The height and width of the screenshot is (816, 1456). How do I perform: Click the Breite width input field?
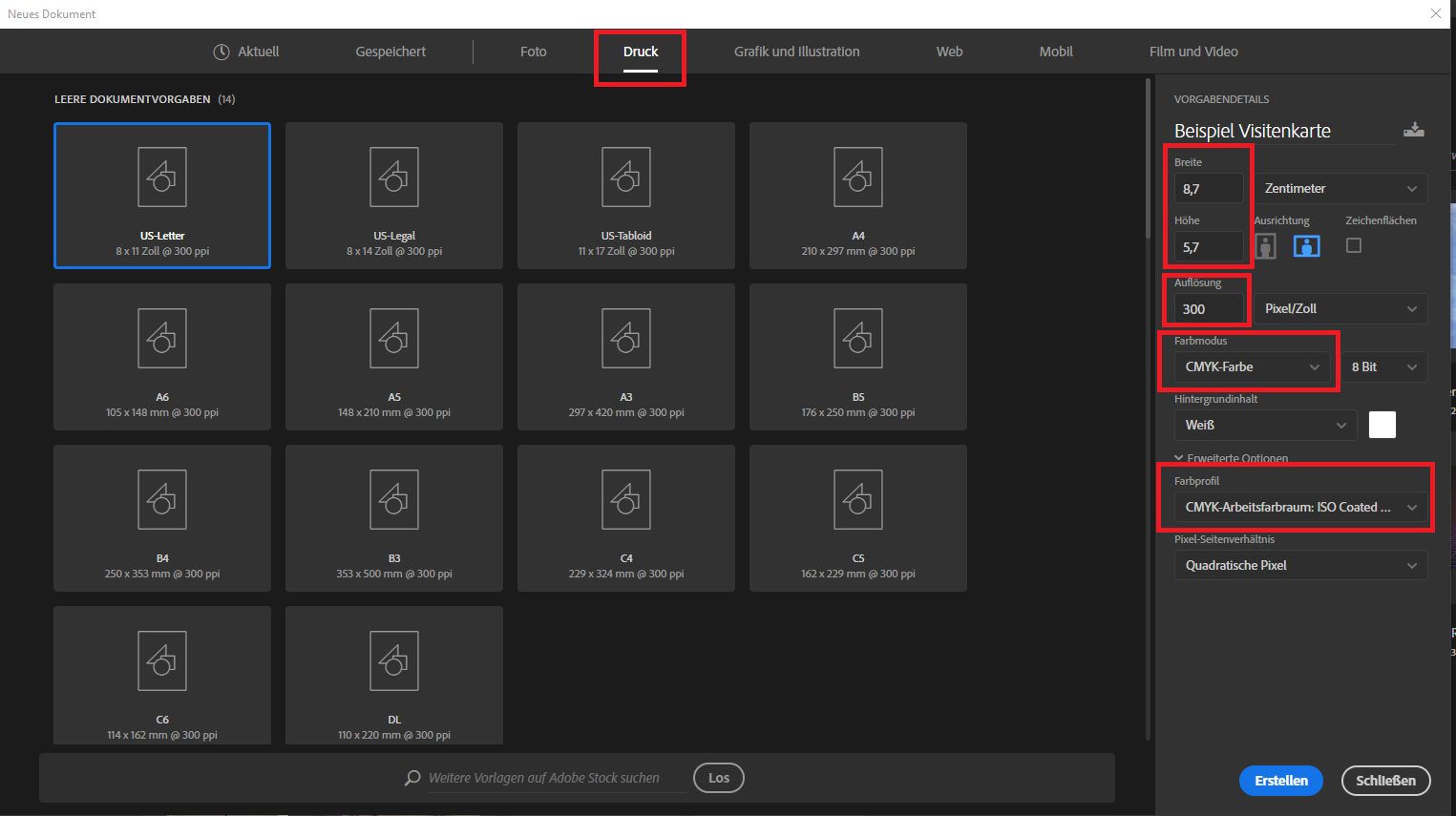click(x=1209, y=189)
